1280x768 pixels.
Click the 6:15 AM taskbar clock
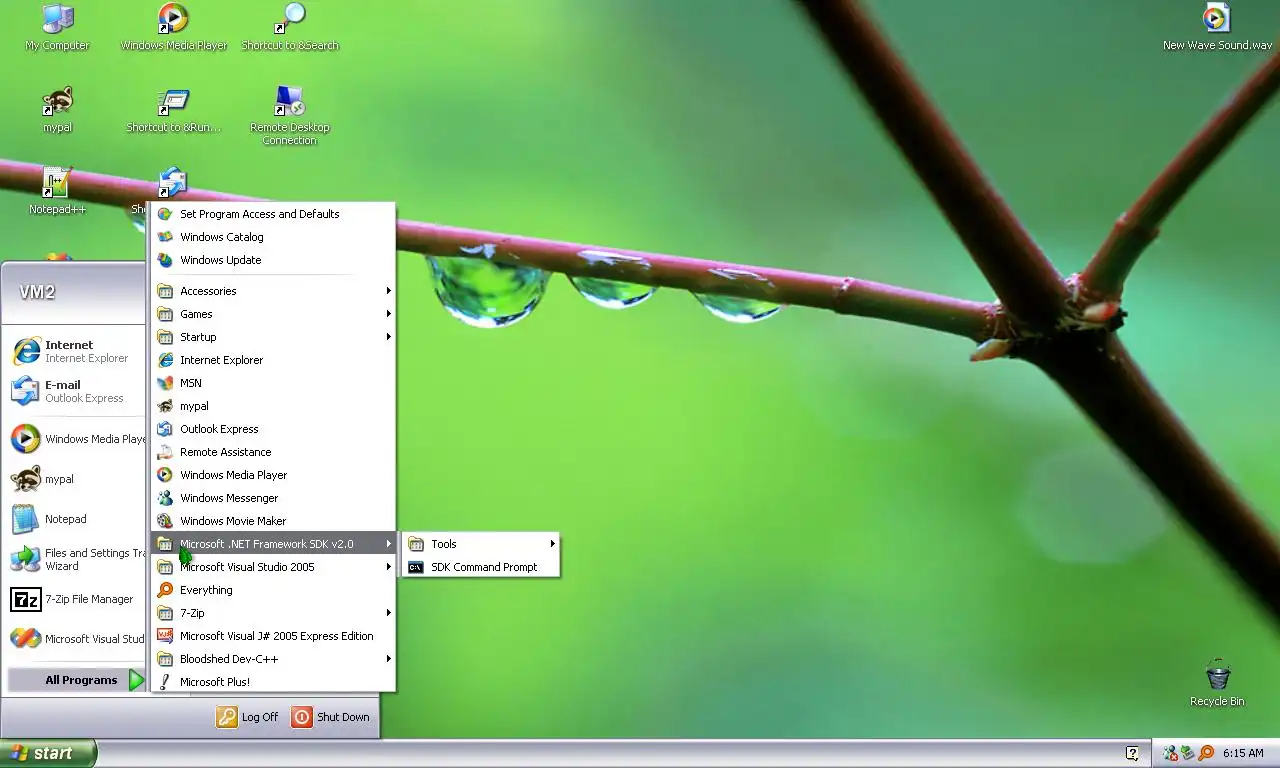(x=1243, y=753)
